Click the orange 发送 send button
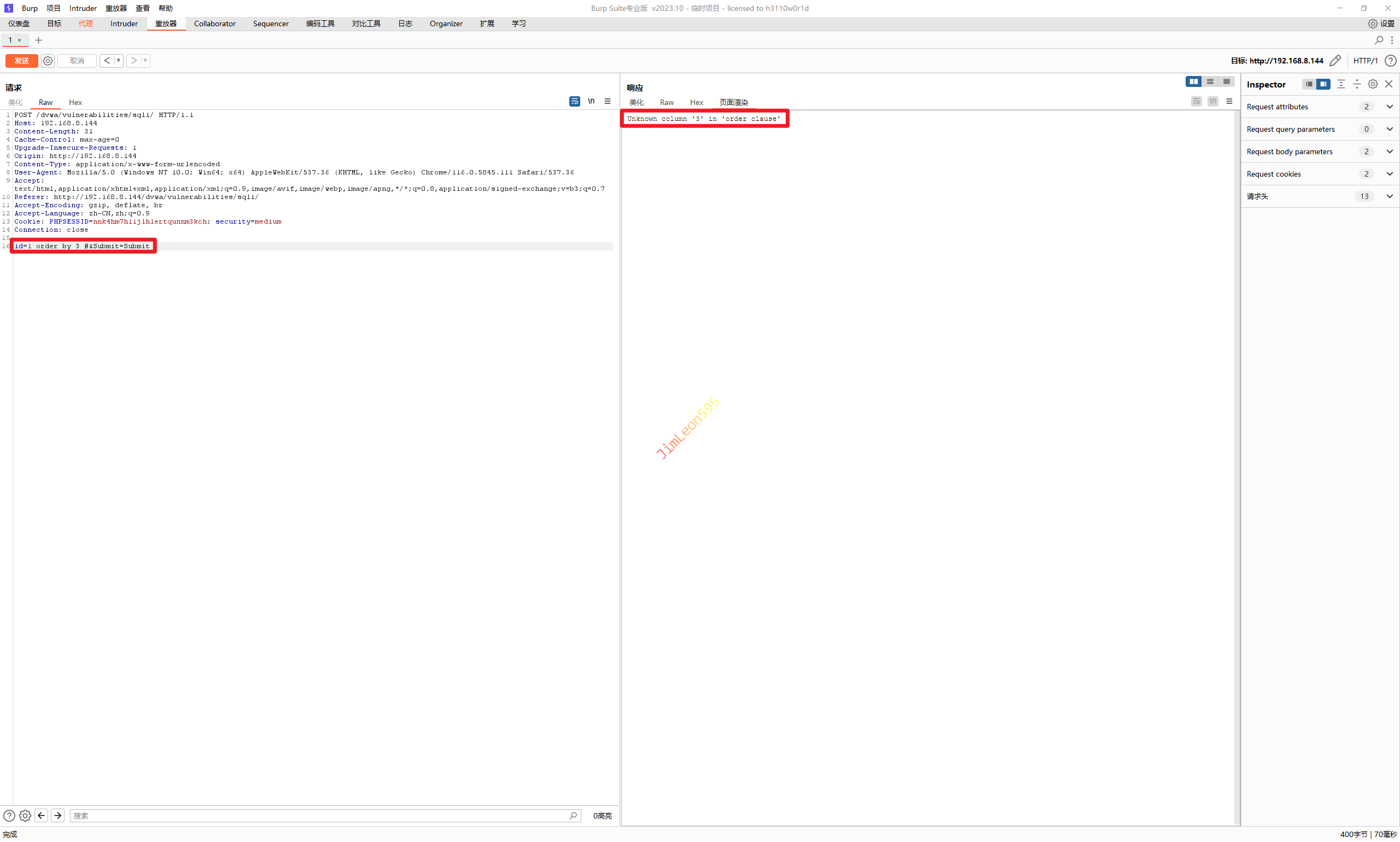The width and height of the screenshot is (1400, 842). 21,61
